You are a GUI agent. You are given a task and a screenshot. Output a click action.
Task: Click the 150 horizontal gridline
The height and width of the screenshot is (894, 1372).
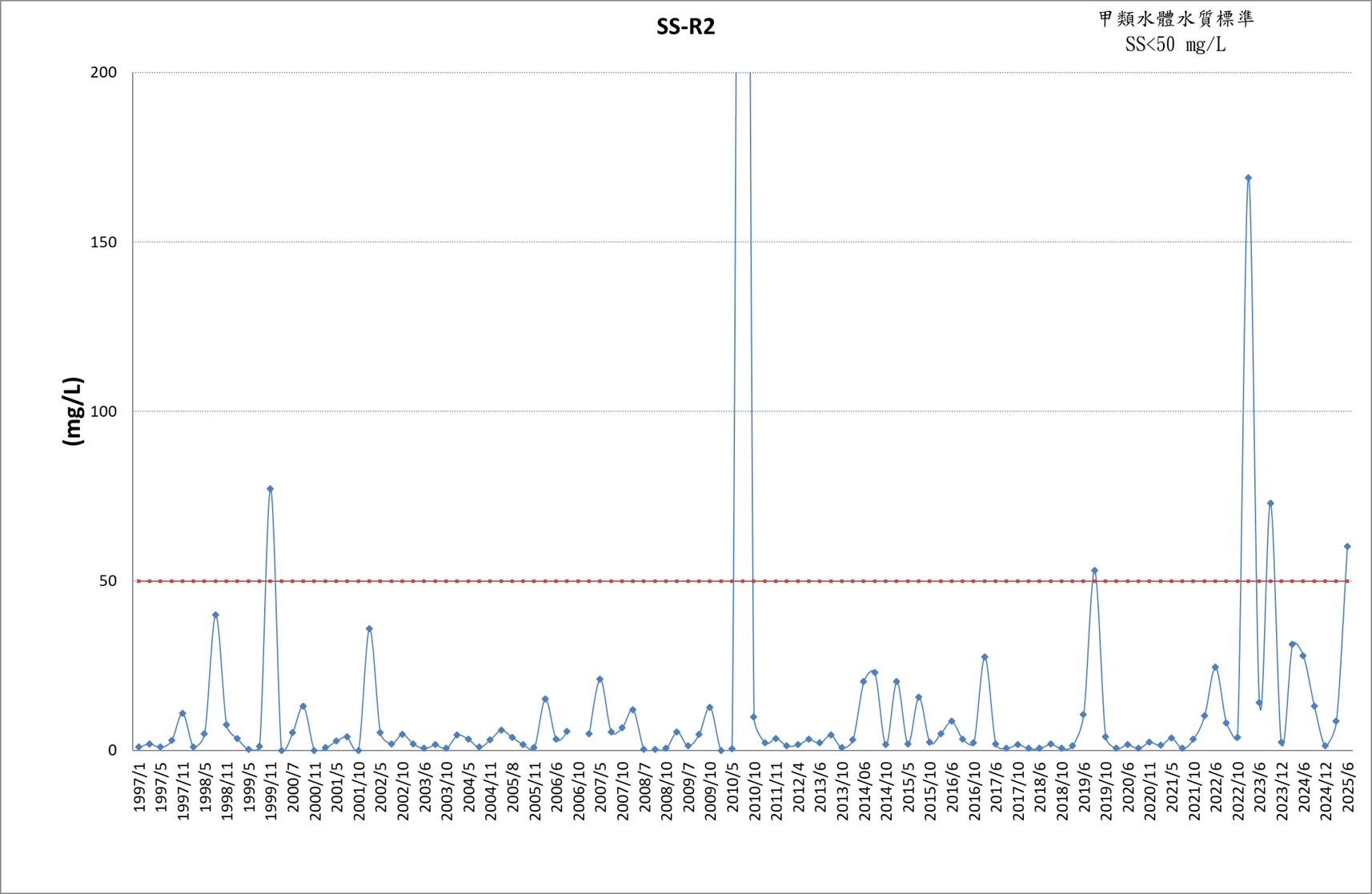point(743,242)
